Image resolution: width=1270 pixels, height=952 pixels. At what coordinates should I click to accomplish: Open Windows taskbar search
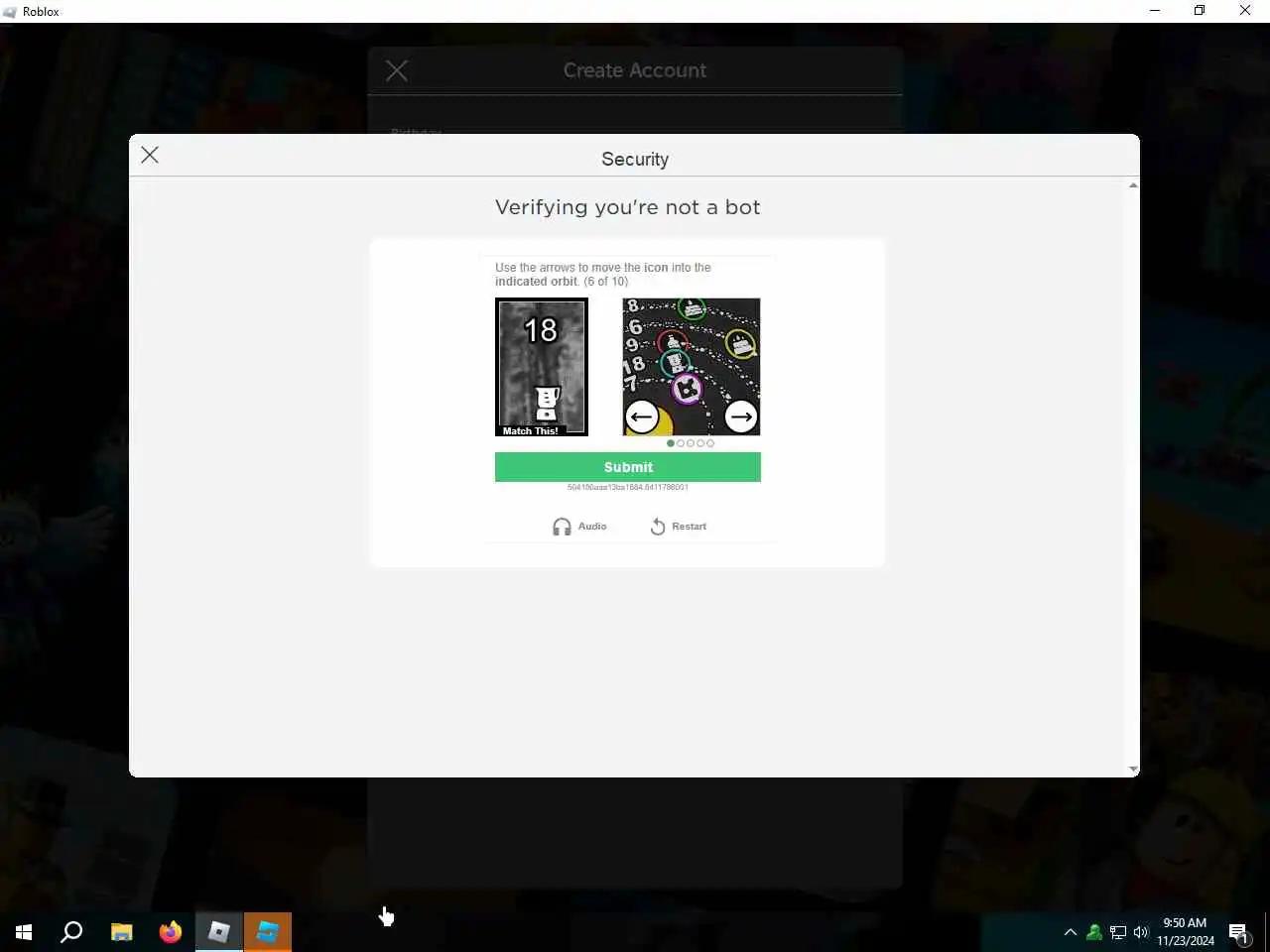pos(71,932)
